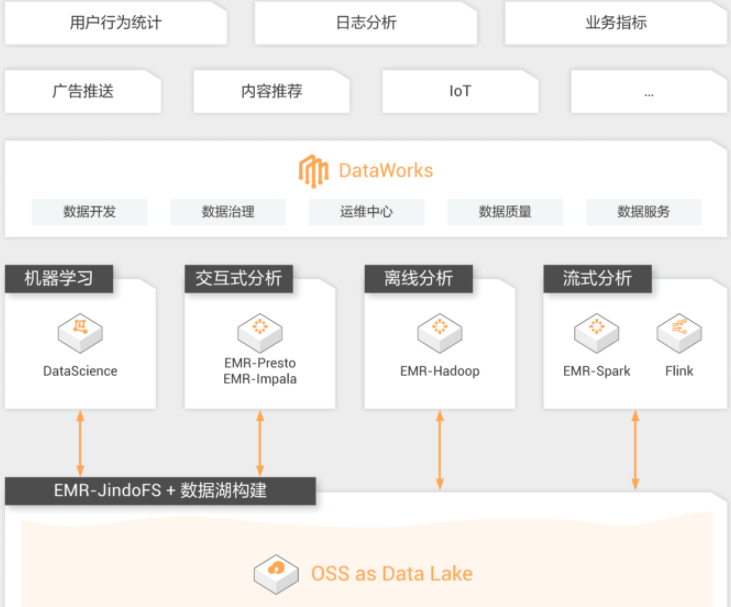Screen dimensions: 731x607
Task: Click the EMR-Spark label
Action: pyautogui.click(x=597, y=371)
